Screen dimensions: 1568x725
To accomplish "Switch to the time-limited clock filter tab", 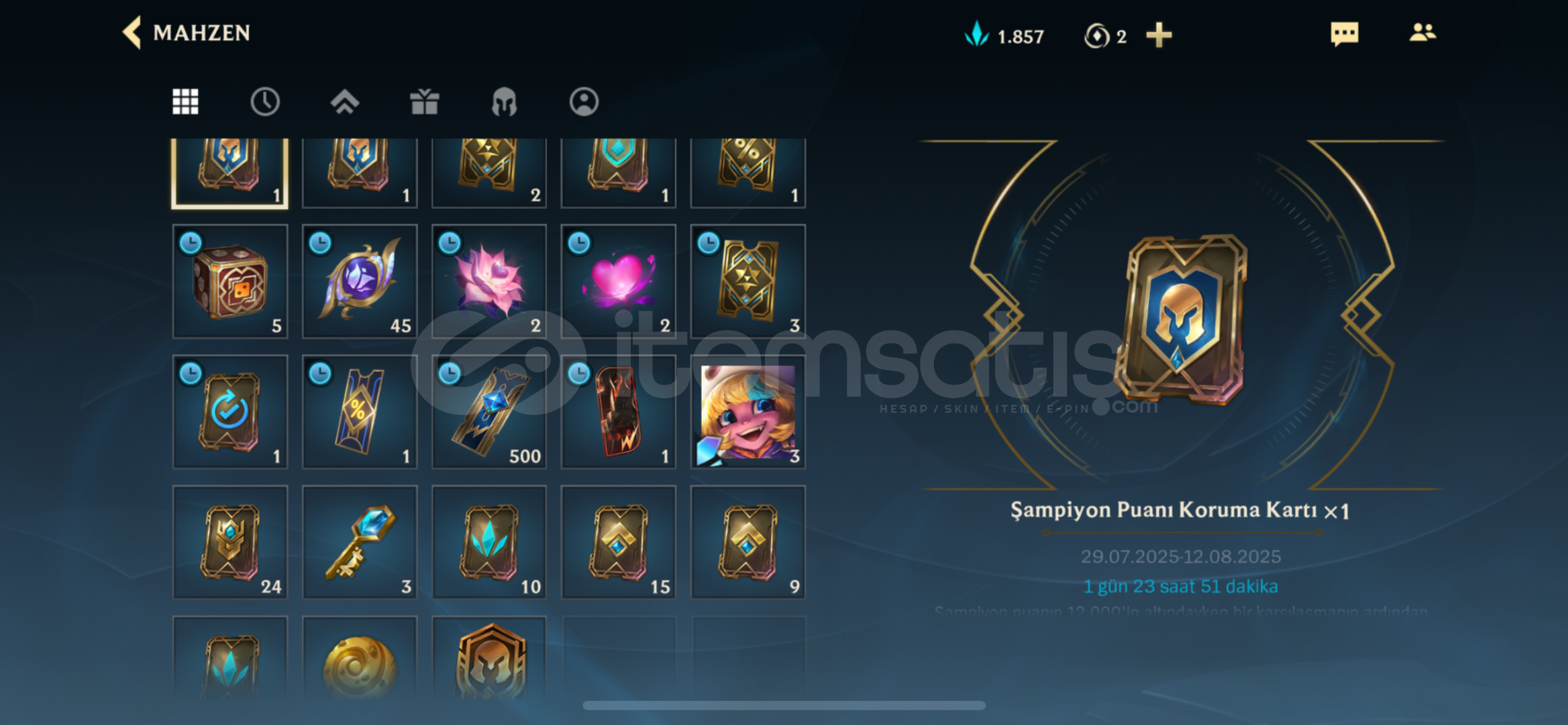I will (x=265, y=102).
